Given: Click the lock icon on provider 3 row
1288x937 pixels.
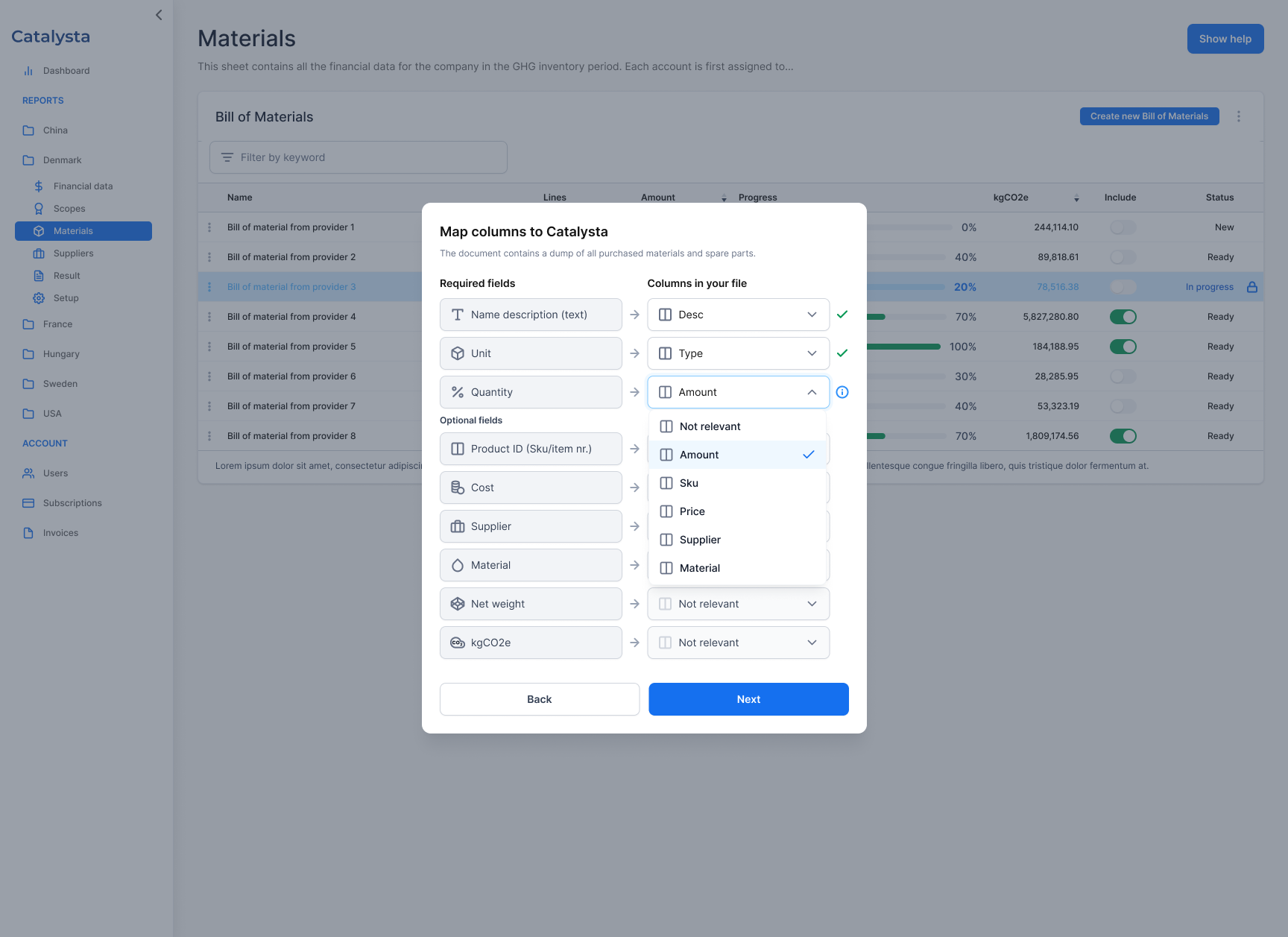Looking at the screenshot, I should pyautogui.click(x=1252, y=287).
